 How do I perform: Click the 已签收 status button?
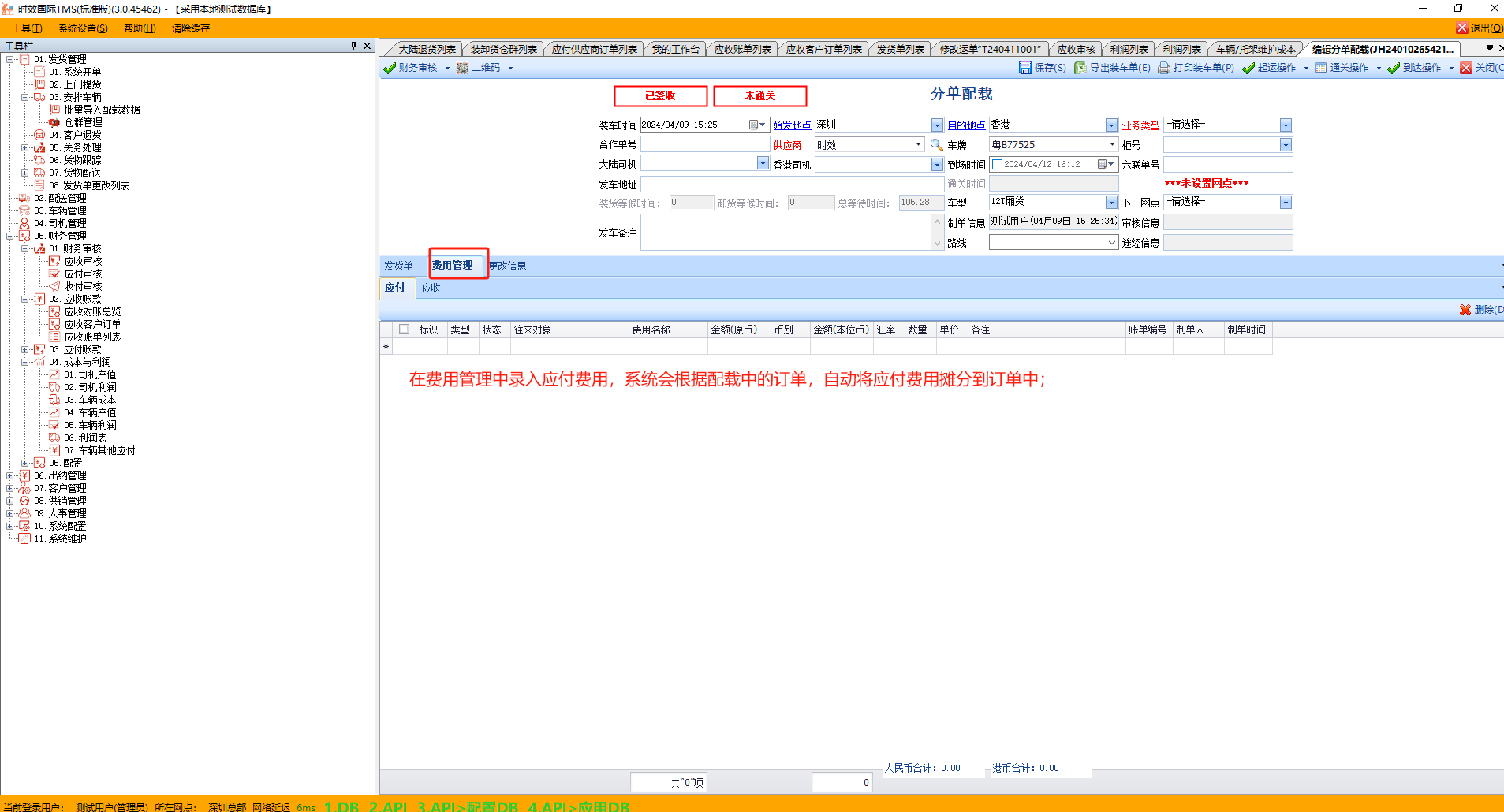pyautogui.click(x=660, y=95)
